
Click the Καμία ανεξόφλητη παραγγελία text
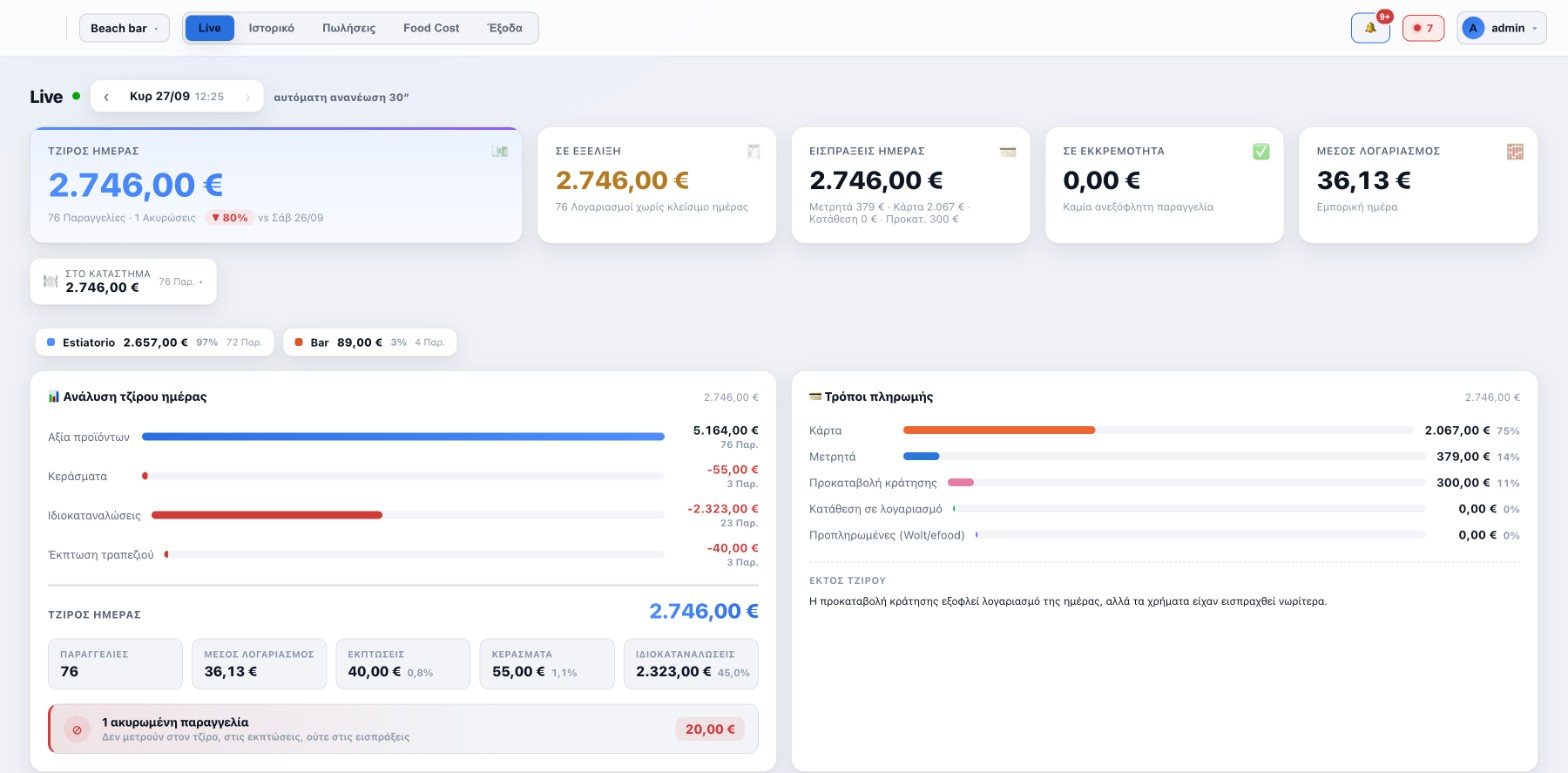[1138, 207]
